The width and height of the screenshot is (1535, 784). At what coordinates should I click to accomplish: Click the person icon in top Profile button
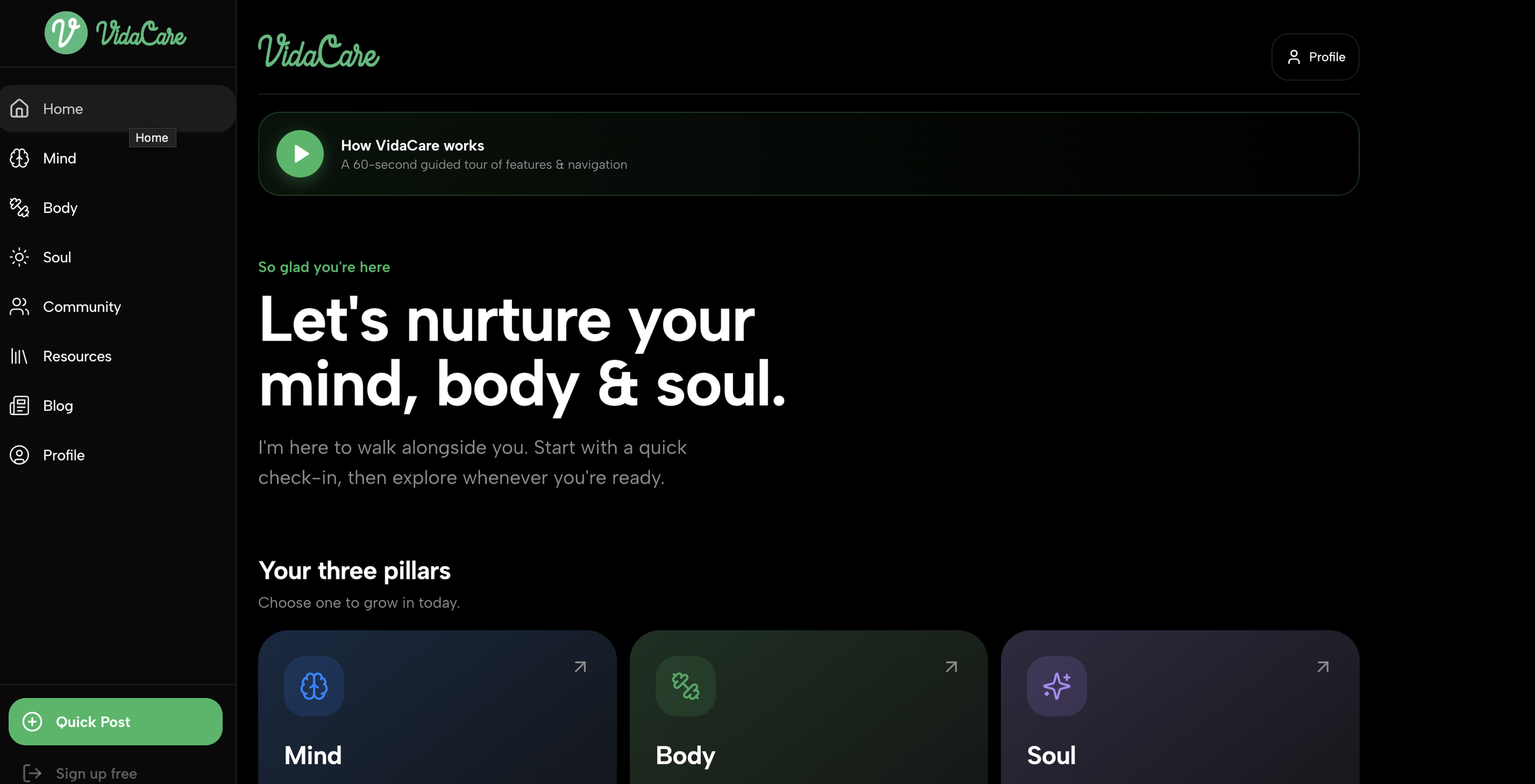click(1294, 57)
